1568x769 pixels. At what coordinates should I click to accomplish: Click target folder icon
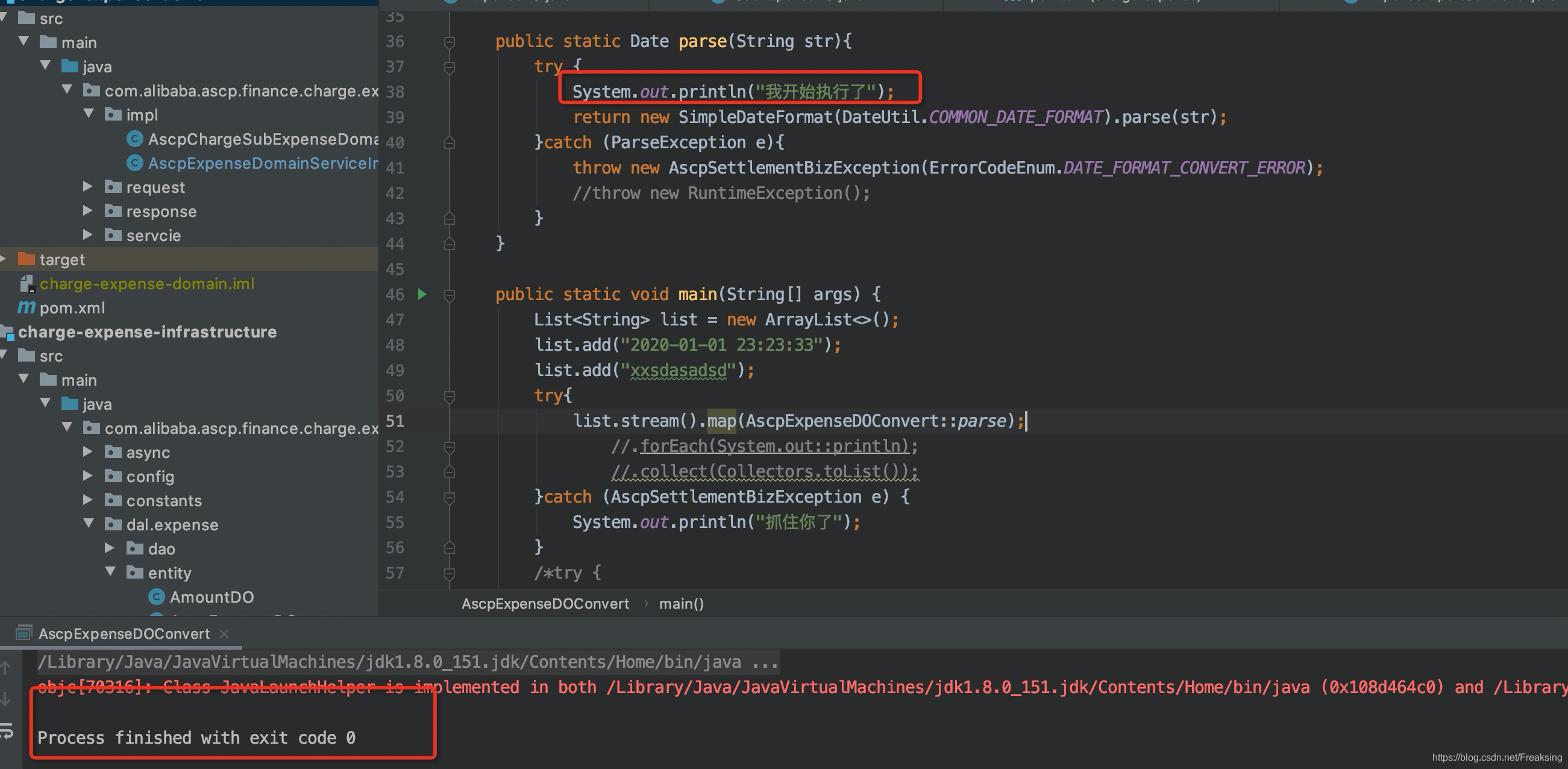pos(26,259)
